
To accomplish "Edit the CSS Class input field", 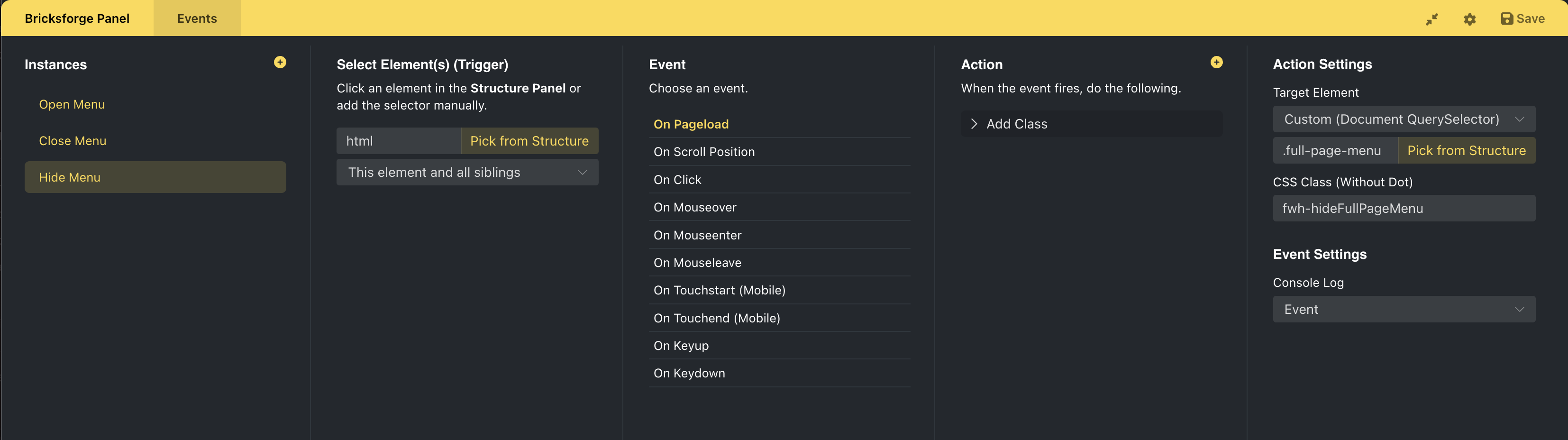I will (1403, 208).
